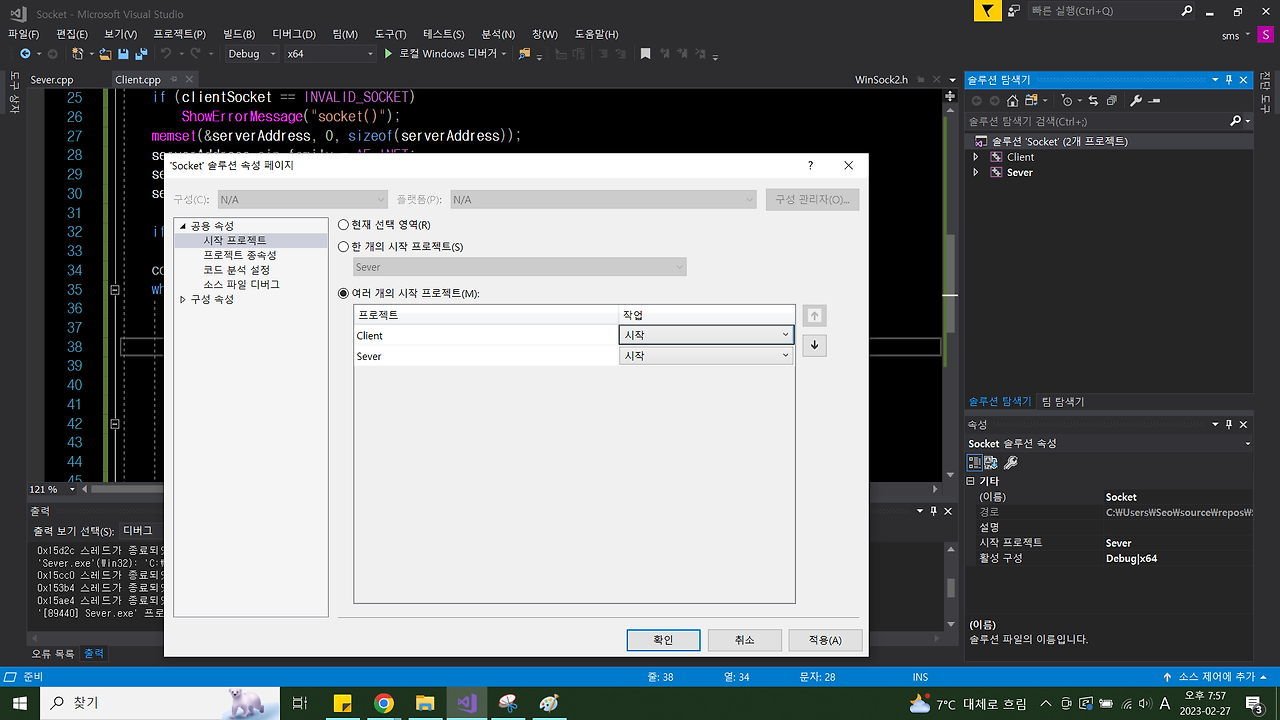Click the Open File folder icon

pos(104,53)
